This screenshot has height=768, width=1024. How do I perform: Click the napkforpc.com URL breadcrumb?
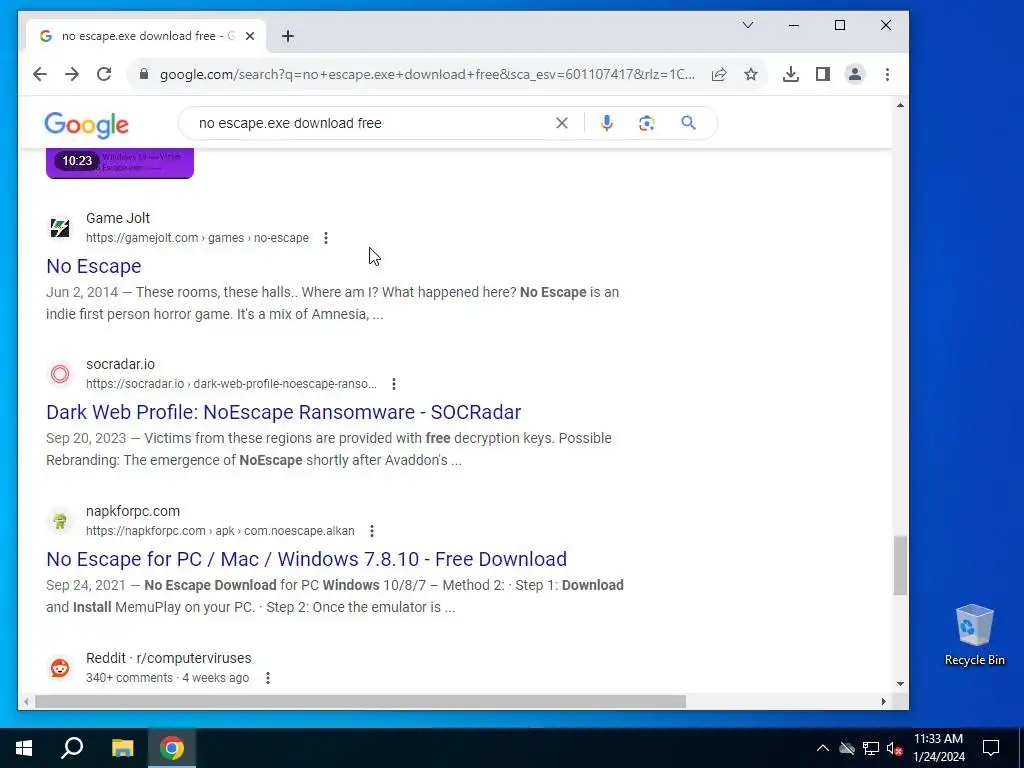coord(220,531)
